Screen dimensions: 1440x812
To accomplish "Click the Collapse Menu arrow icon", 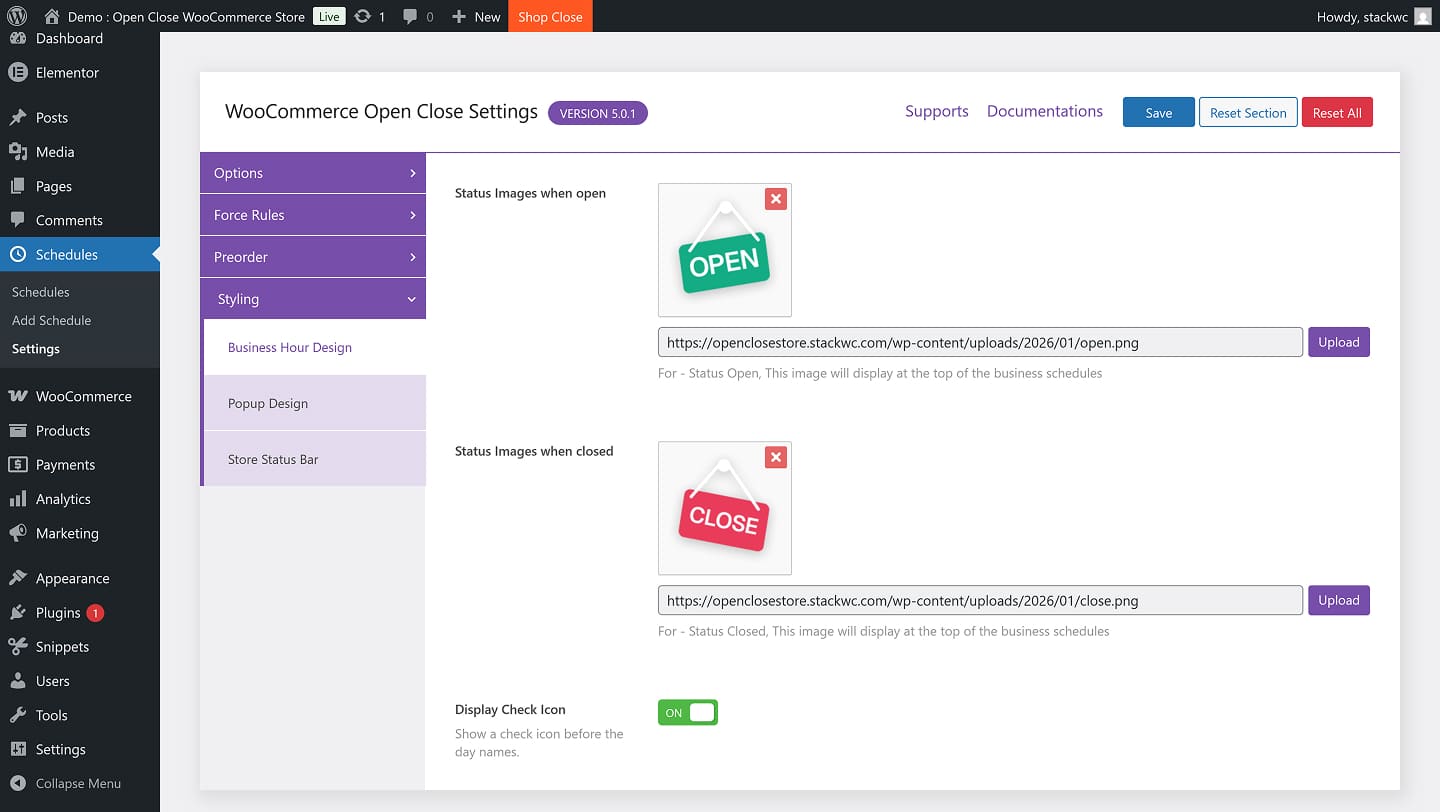I will point(17,783).
